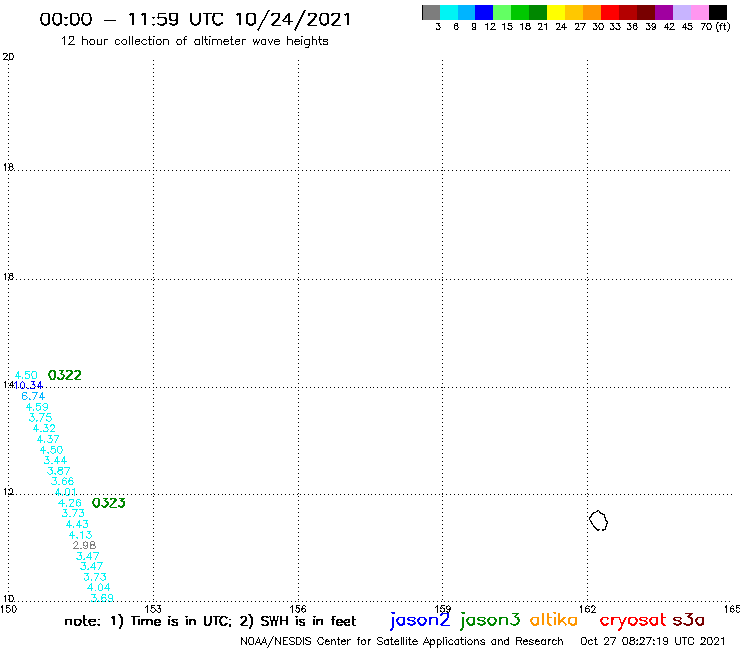
Task: Click the latitude axis label 20
Action: point(8,57)
